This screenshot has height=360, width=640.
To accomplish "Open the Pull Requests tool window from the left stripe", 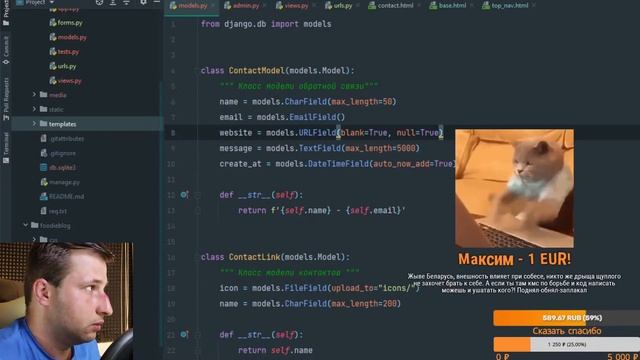I will pyautogui.click(x=6, y=98).
